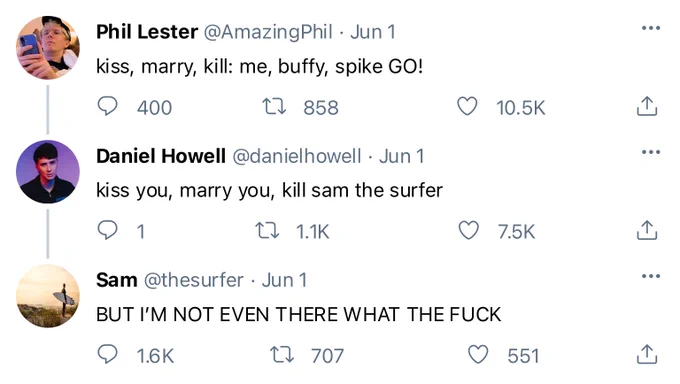Open Daniel Howell's profile avatar
This screenshot has width=680, height=384.
click(x=48, y=172)
